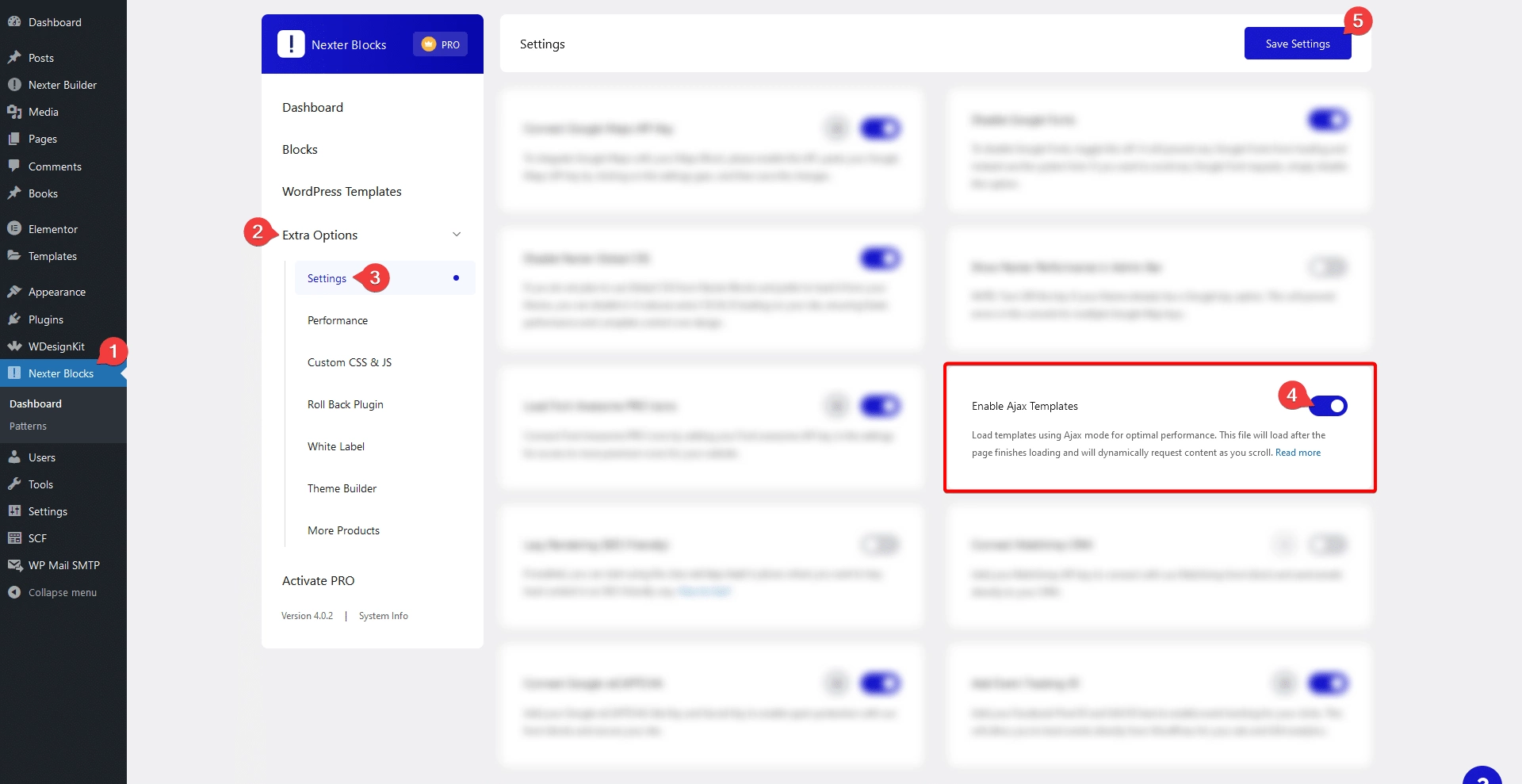Viewport: 1522px width, 784px height.
Task: Collapse the Extra Options chevron
Action: click(457, 234)
